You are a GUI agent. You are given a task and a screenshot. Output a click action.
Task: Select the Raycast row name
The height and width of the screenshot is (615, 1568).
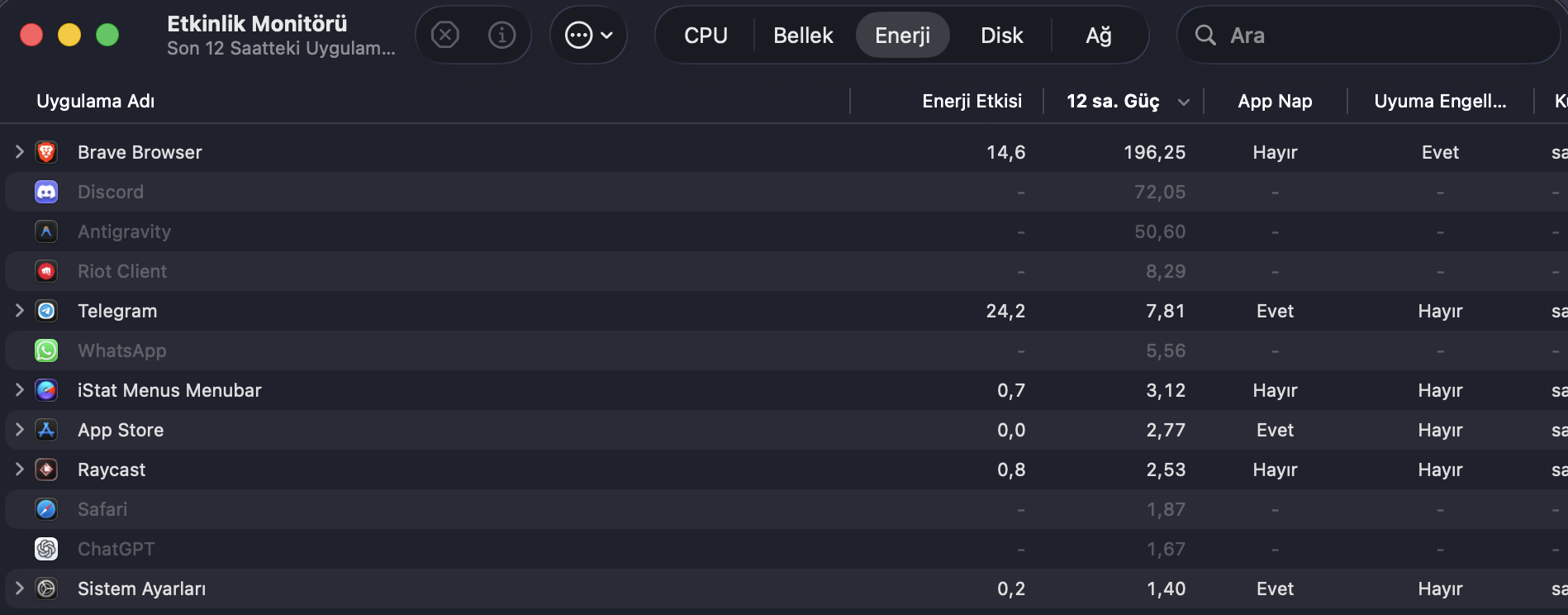pos(112,470)
